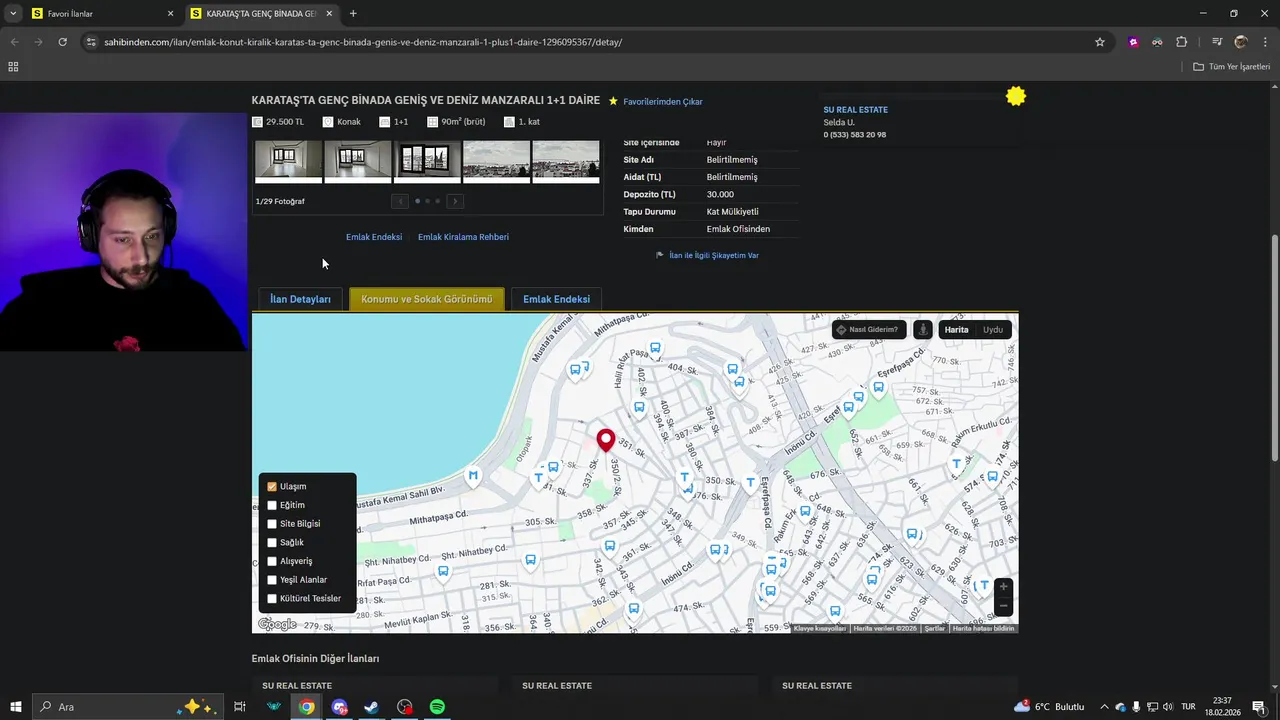Open the Emlak Endeksi tab
The height and width of the screenshot is (720, 1280).
tap(556, 299)
